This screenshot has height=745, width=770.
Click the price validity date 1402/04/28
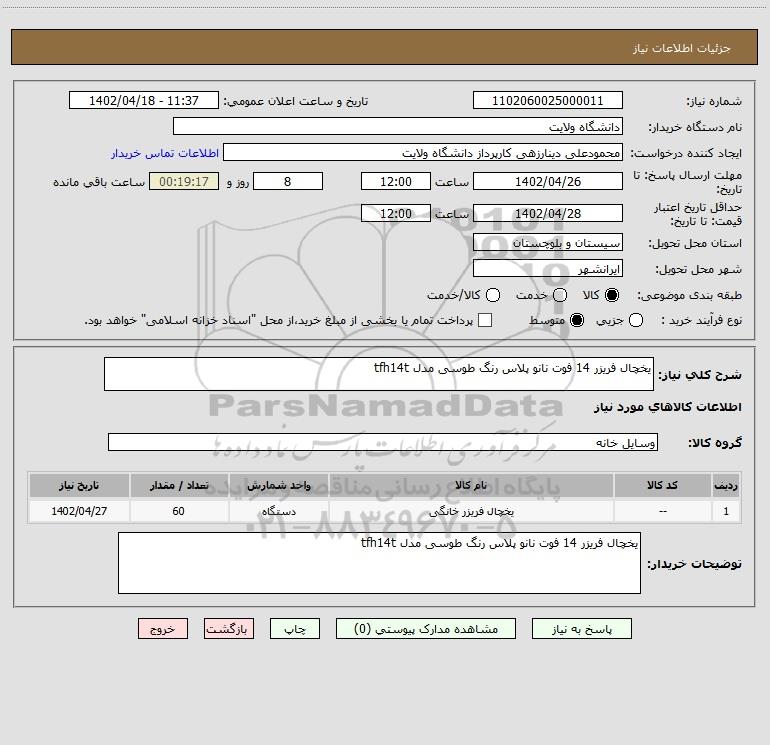(548, 213)
